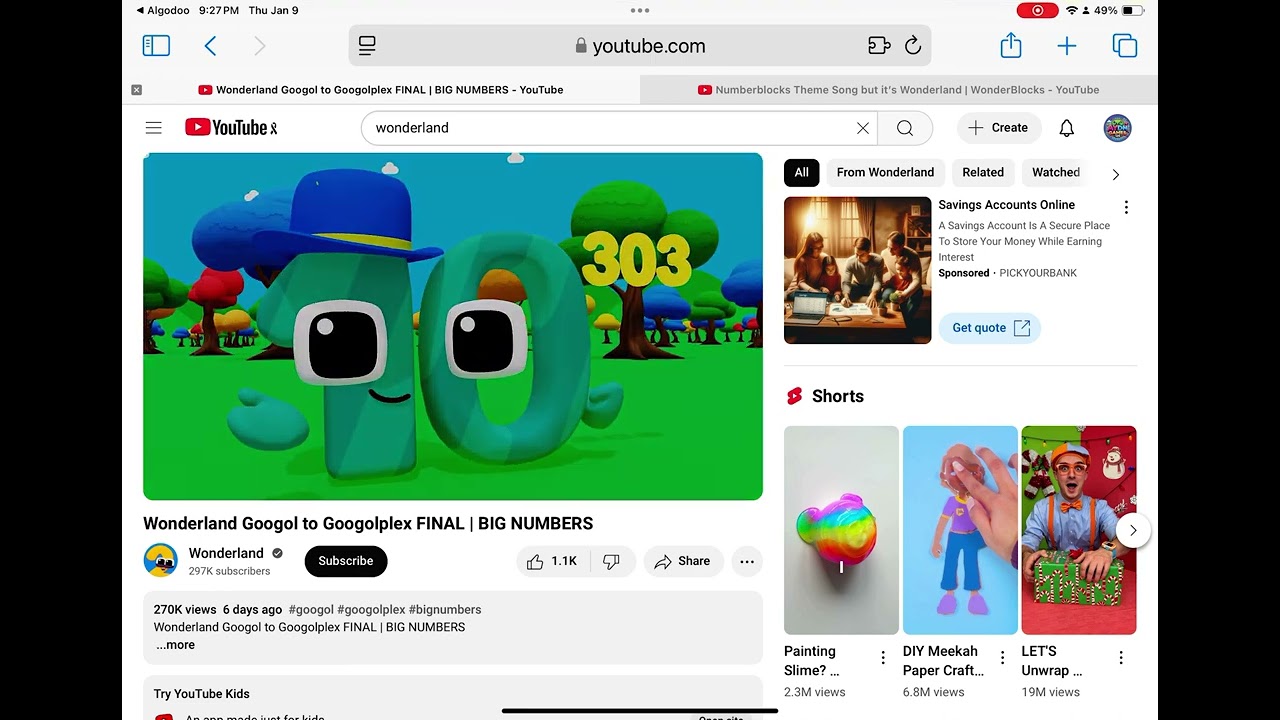This screenshot has width=1280, height=720.
Task: Visit the Wonderland channel name link
Action: (x=226, y=553)
